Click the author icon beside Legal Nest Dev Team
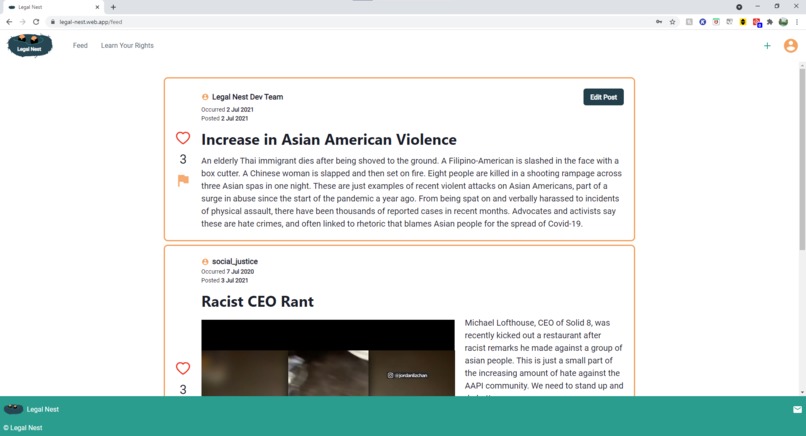Image resolution: width=806 pixels, height=436 pixels. [x=205, y=97]
